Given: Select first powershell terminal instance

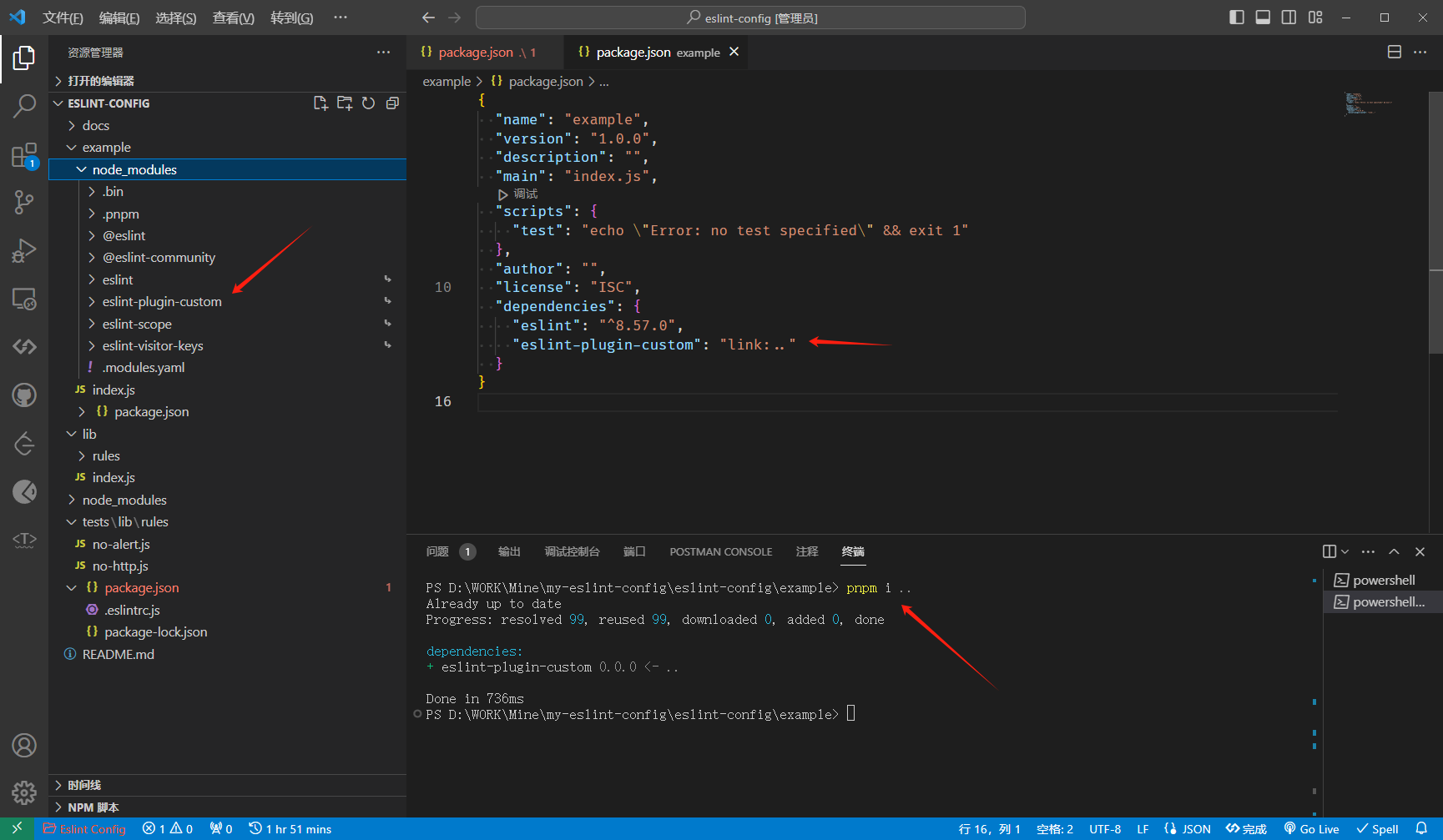Looking at the screenshot, I should (x=1381, y=580).
